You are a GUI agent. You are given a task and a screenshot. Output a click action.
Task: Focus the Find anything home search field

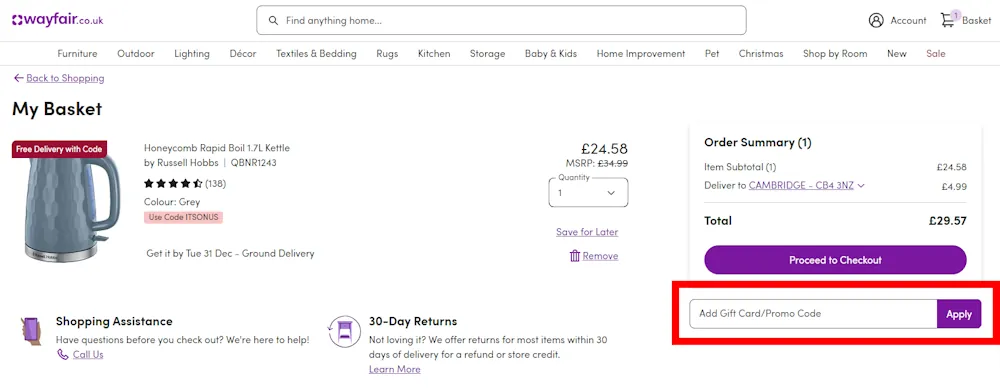[501, 20]
